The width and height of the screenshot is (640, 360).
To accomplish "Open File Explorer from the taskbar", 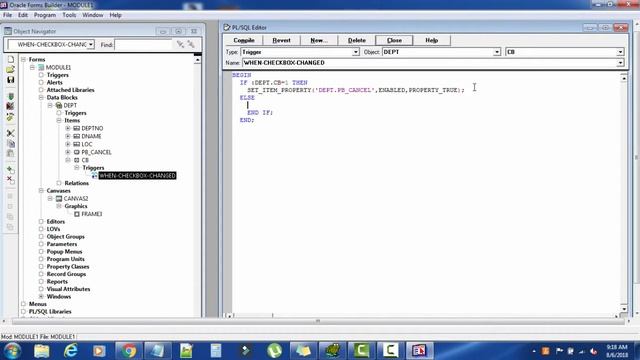I will click(42, 351).
